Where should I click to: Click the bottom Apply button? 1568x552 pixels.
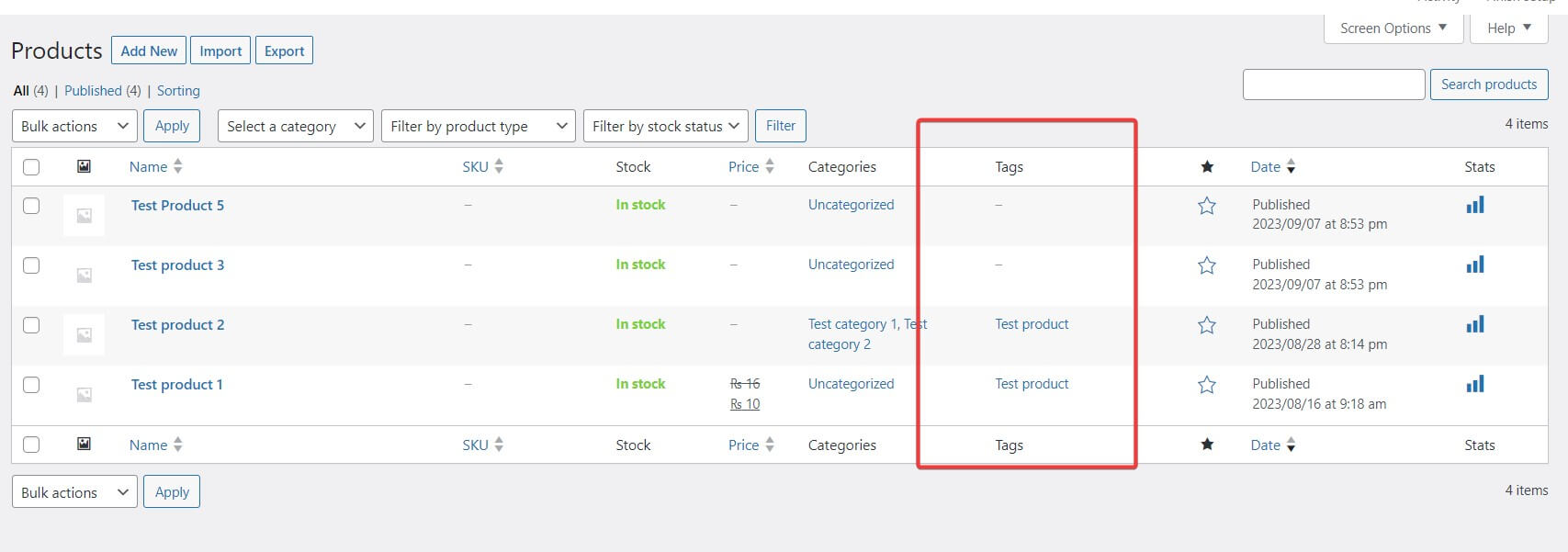[172, 492]
